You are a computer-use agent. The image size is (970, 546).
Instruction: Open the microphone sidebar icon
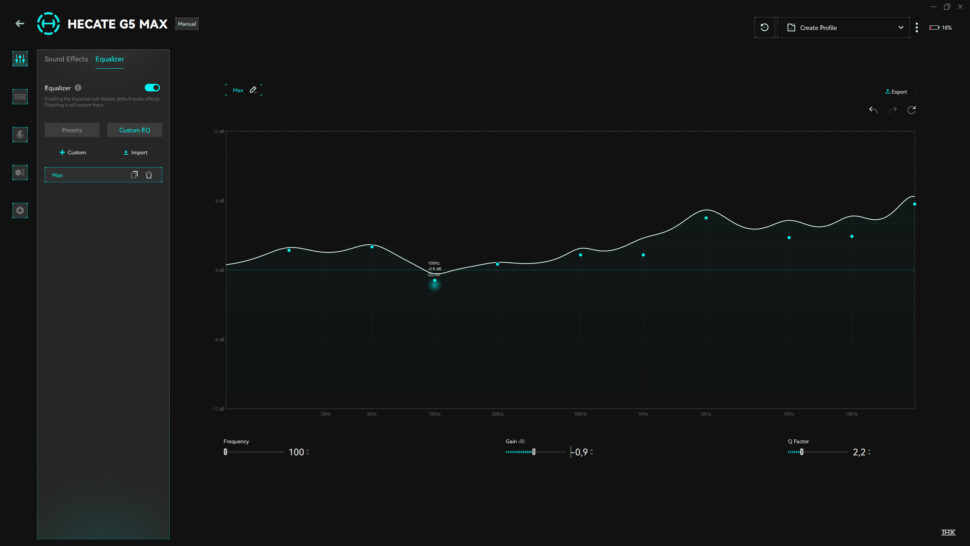click(20, 134)
